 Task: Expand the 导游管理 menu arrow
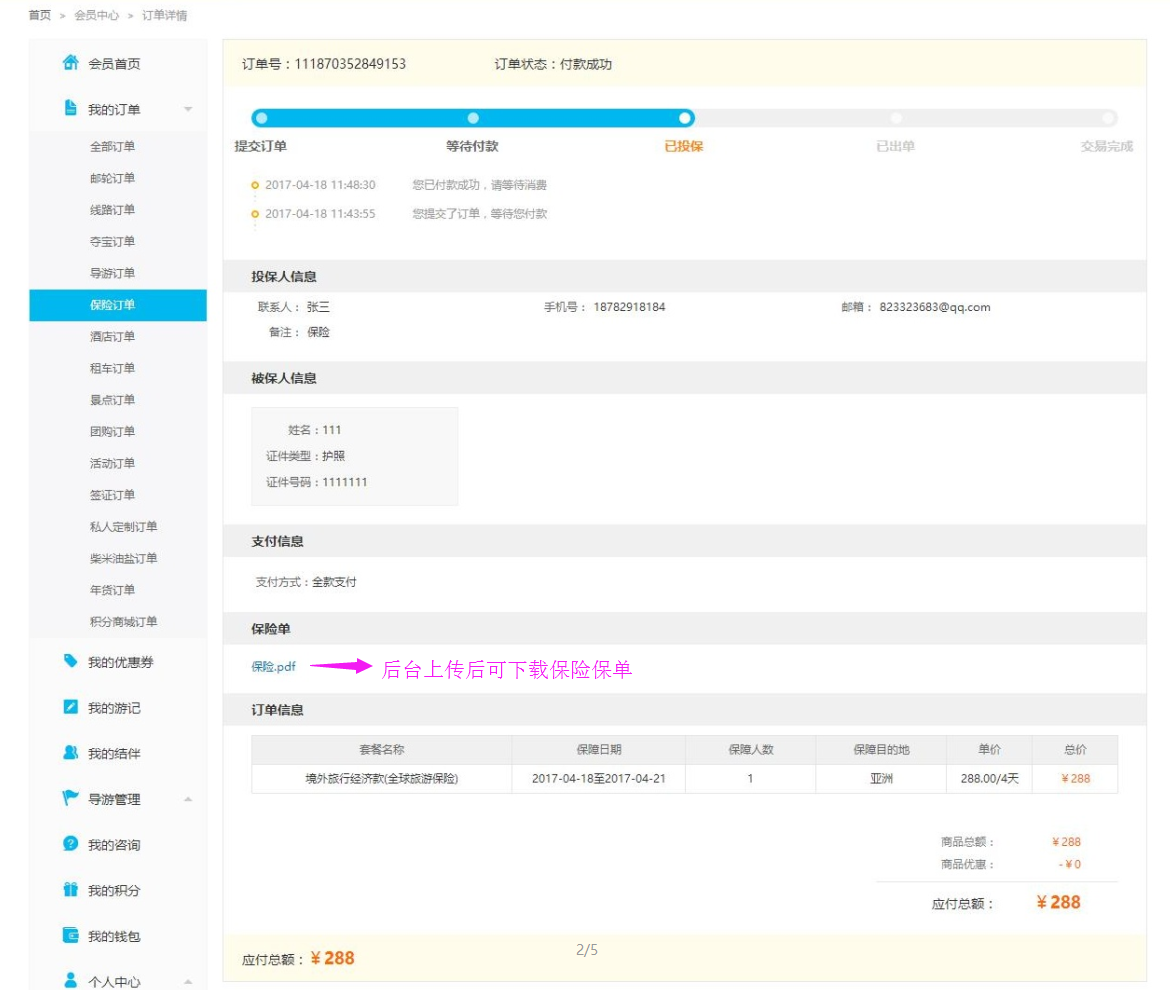pyautogui.click(x=188, y=799)
